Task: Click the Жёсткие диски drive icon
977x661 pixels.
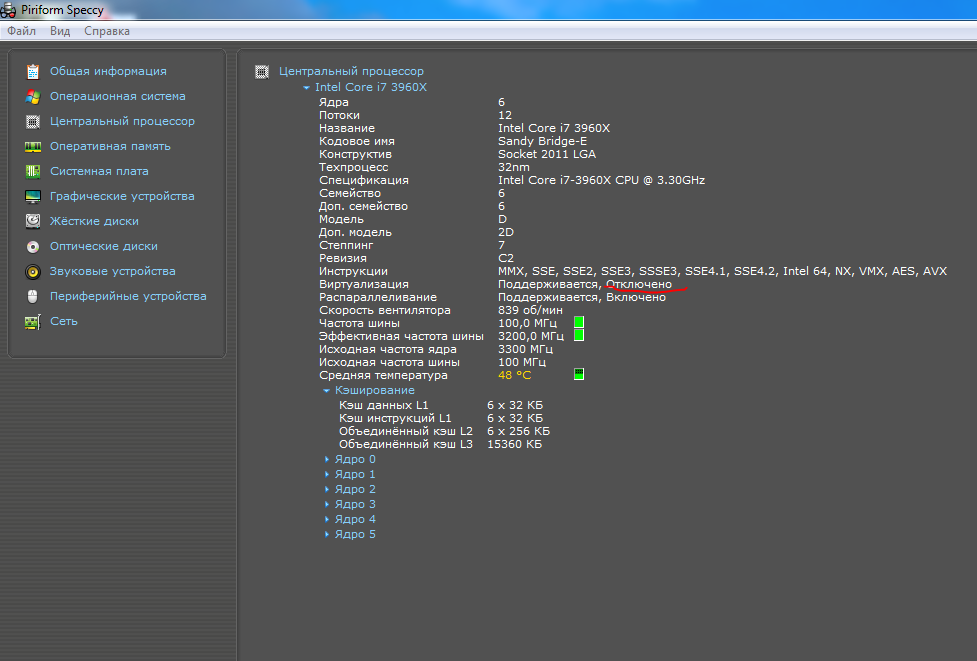Action: tap(33, 221)
